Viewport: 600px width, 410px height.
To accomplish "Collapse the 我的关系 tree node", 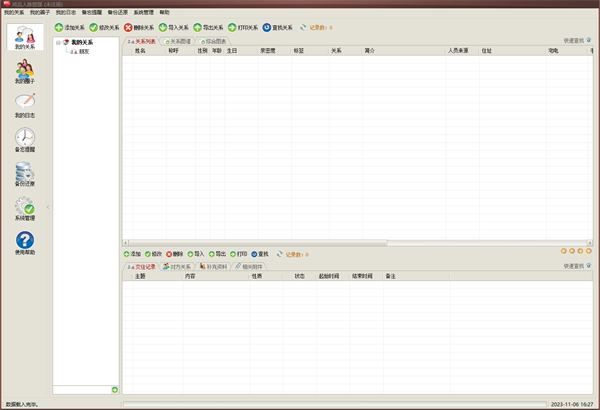I will [58, 42].
